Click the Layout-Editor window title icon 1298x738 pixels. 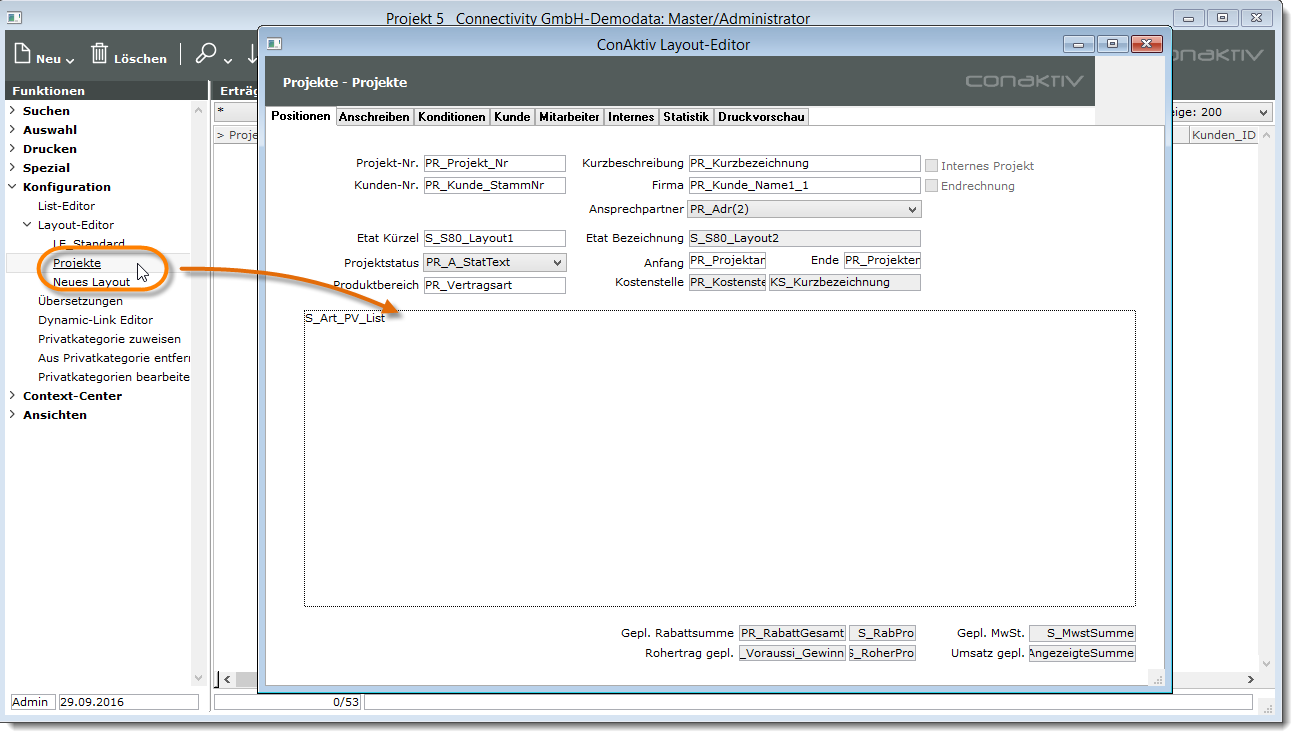pos(274,44)
